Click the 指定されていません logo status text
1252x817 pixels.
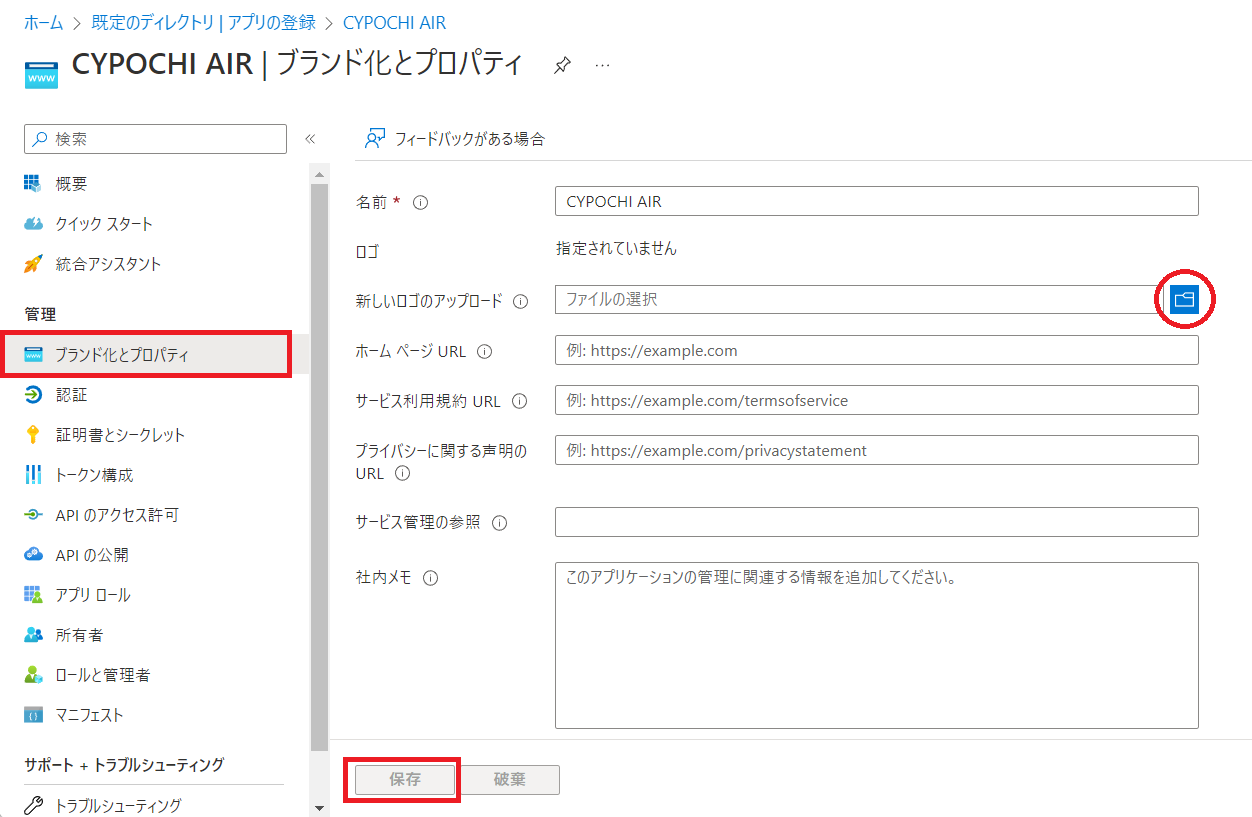(x=616, y=249)
